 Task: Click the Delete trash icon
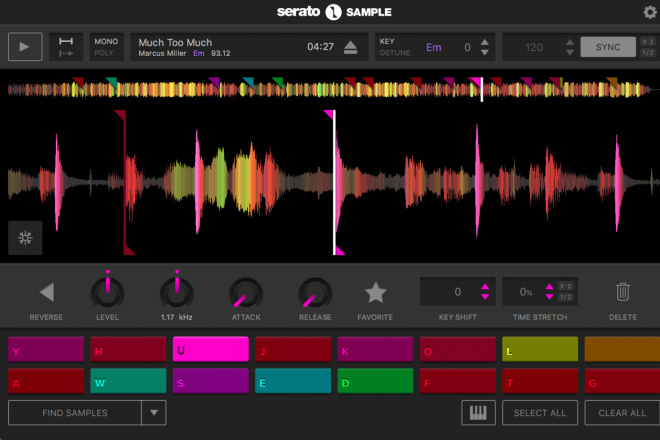(623, 292)
